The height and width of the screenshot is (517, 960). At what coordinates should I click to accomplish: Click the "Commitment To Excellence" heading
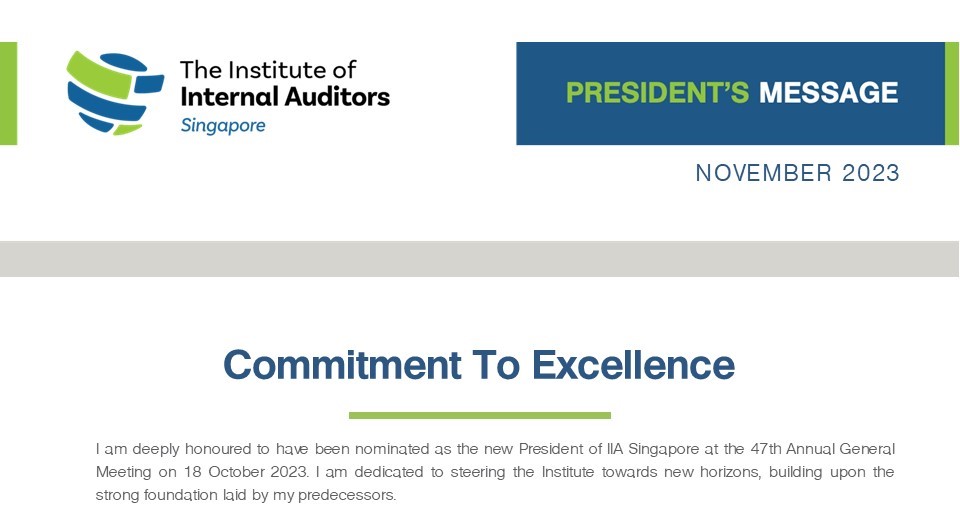tap(479, 364)
